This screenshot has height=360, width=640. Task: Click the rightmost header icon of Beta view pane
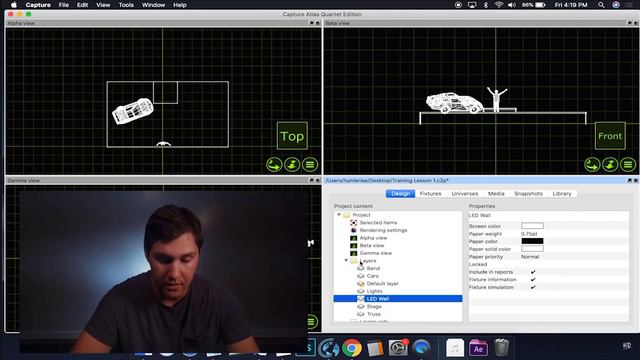[x=635, y=23]
